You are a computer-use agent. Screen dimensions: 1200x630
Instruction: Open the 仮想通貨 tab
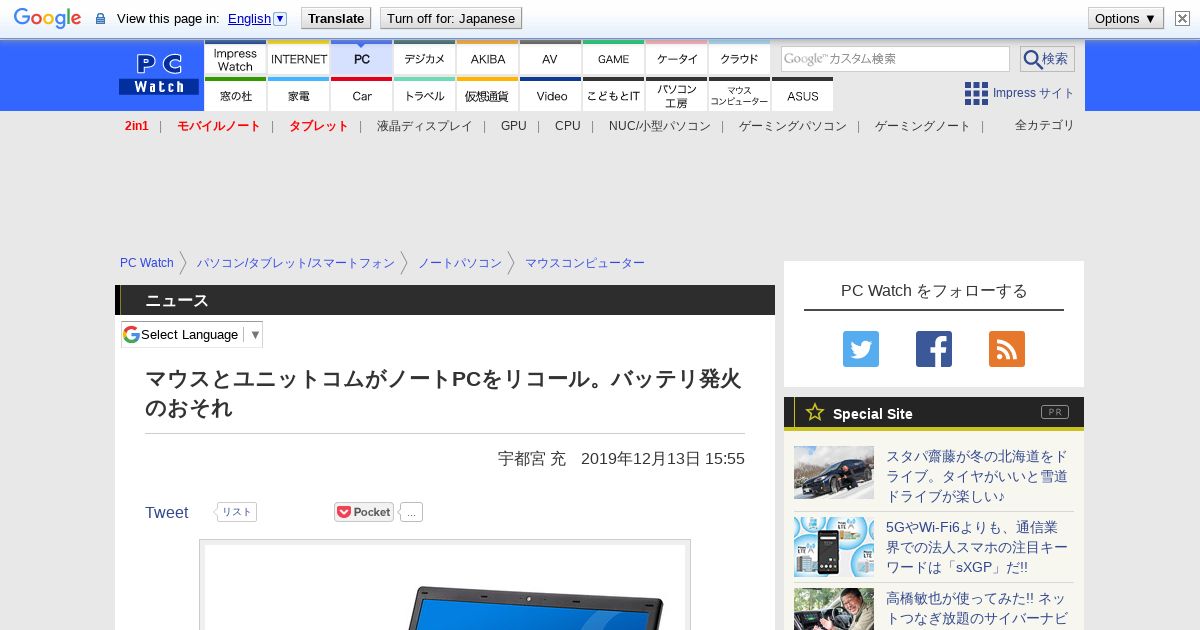488,95
